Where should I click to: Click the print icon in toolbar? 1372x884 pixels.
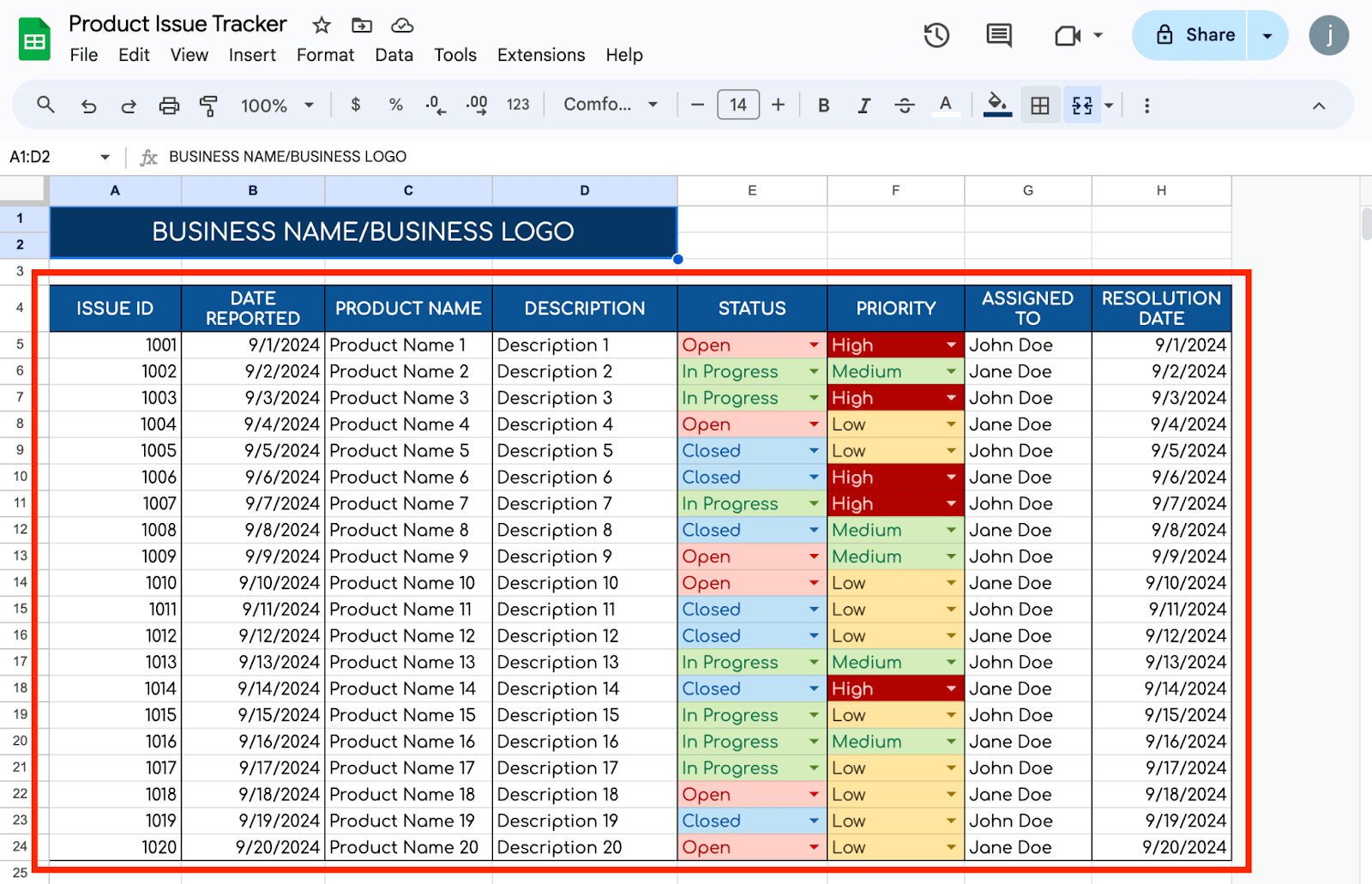(169, 105)
